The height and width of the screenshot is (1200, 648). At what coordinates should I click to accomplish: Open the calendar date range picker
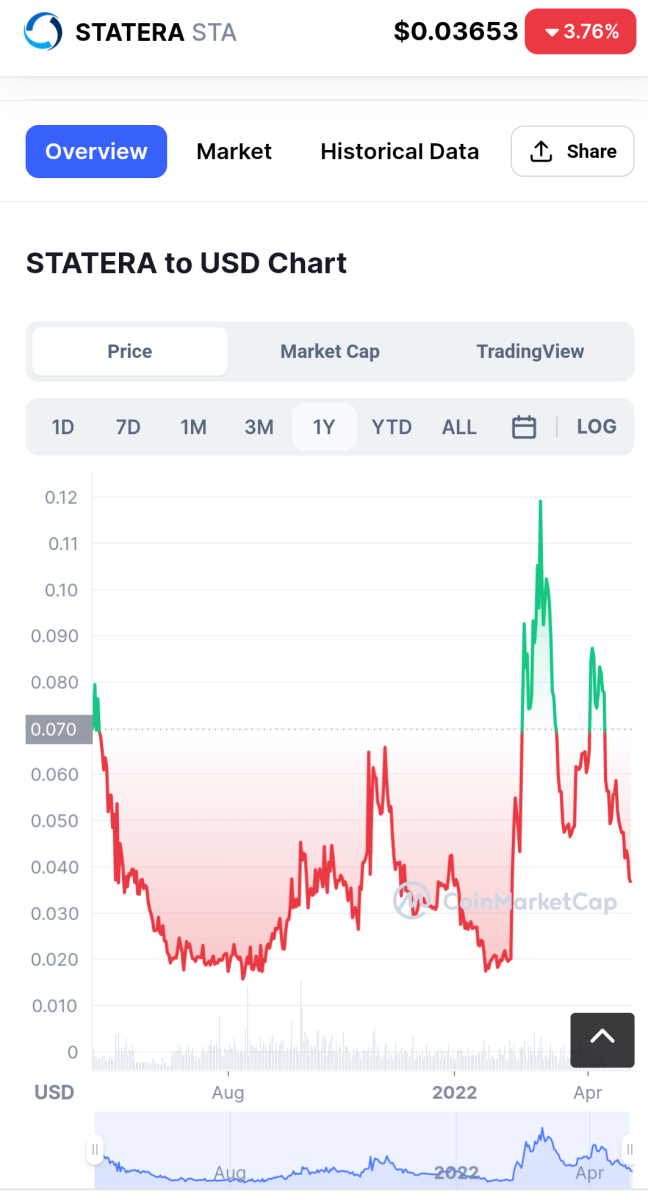[x=524, y=427]
